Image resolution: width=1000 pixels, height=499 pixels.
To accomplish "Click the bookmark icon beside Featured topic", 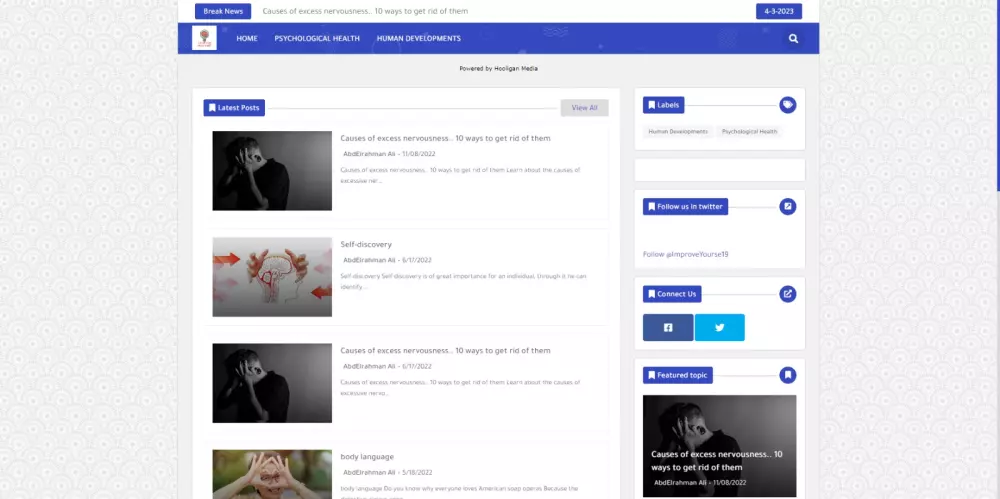I will [x=788, y=375].
